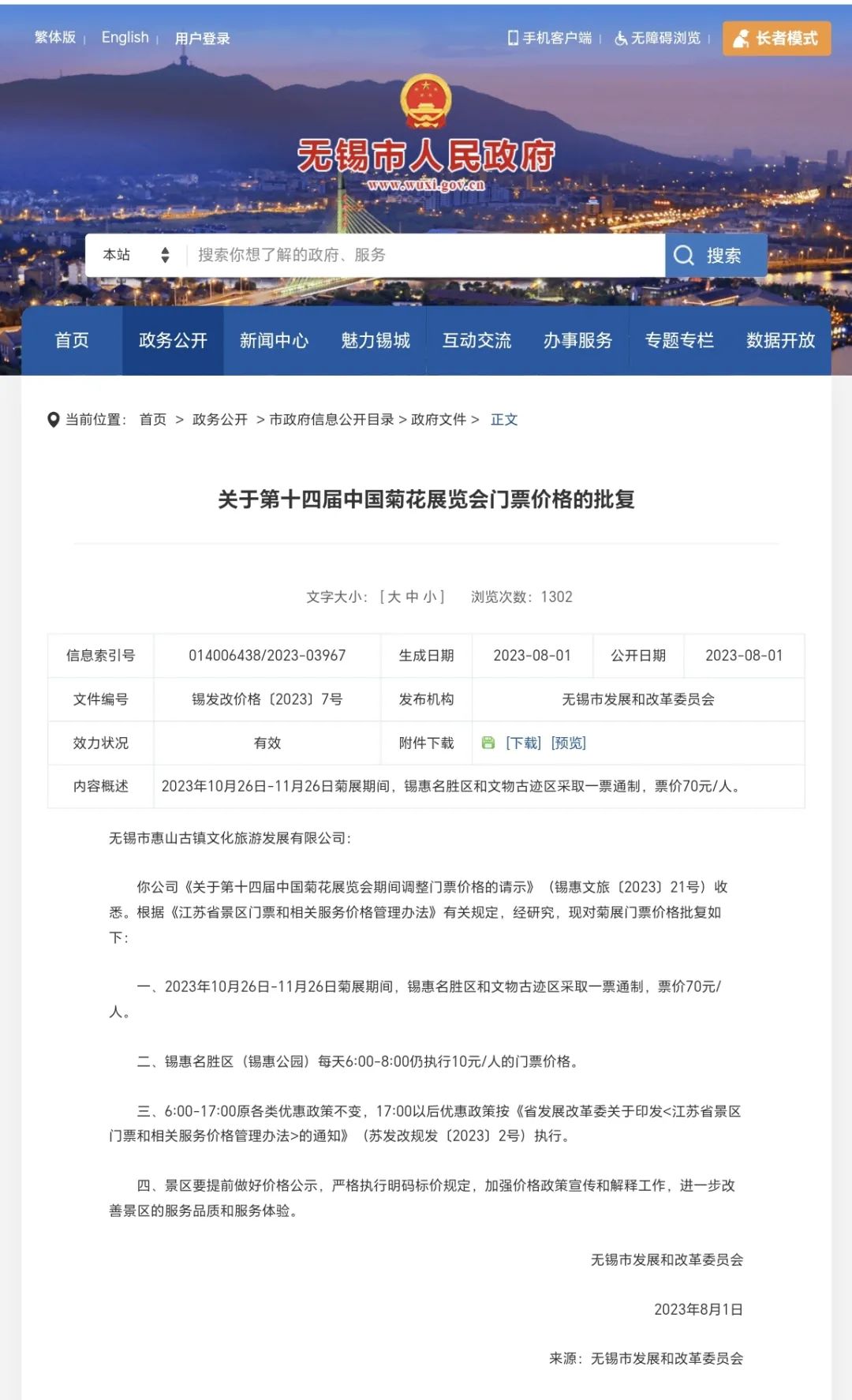Screen dimensions: 852x1400
Task: Click document number 锡发改价格〔2023〕7号
Action: [267, 699]
